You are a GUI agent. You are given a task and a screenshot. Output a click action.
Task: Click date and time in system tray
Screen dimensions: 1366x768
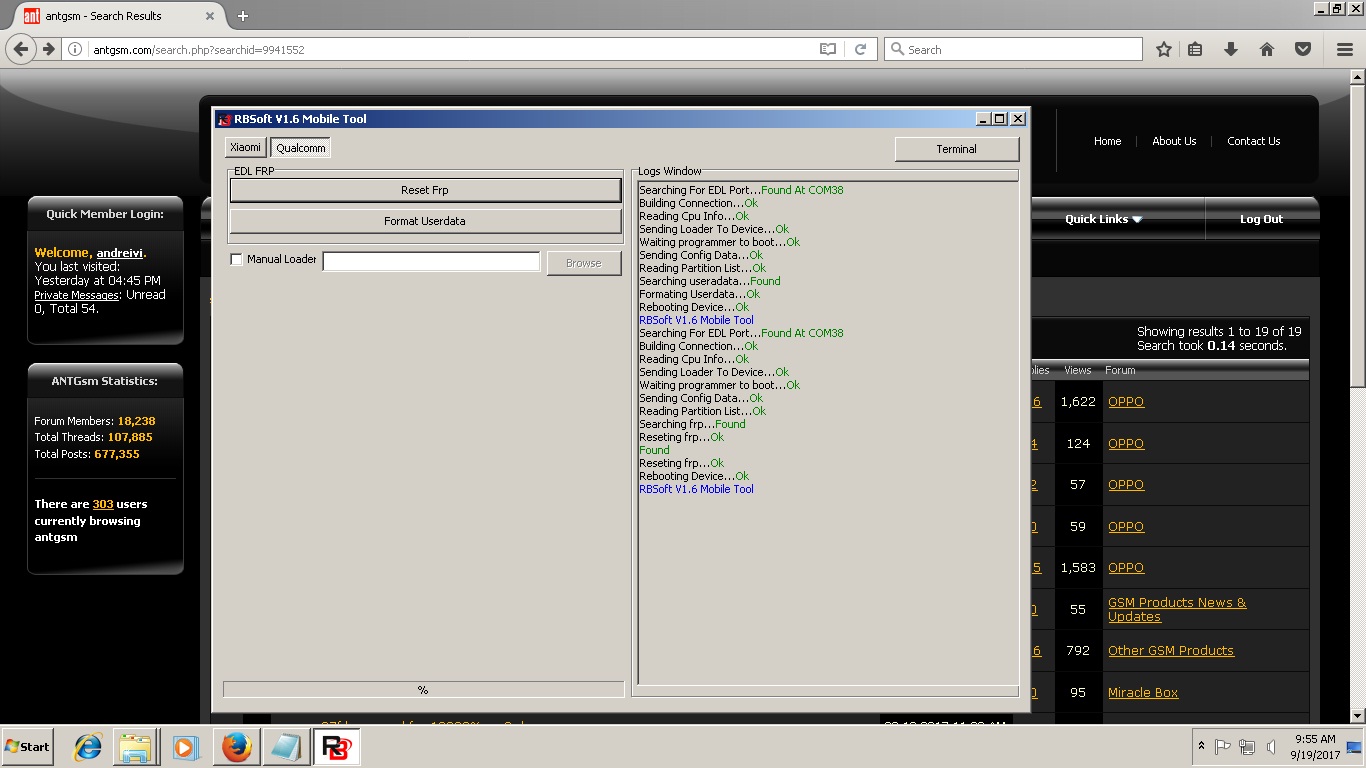coord(1315,747)
